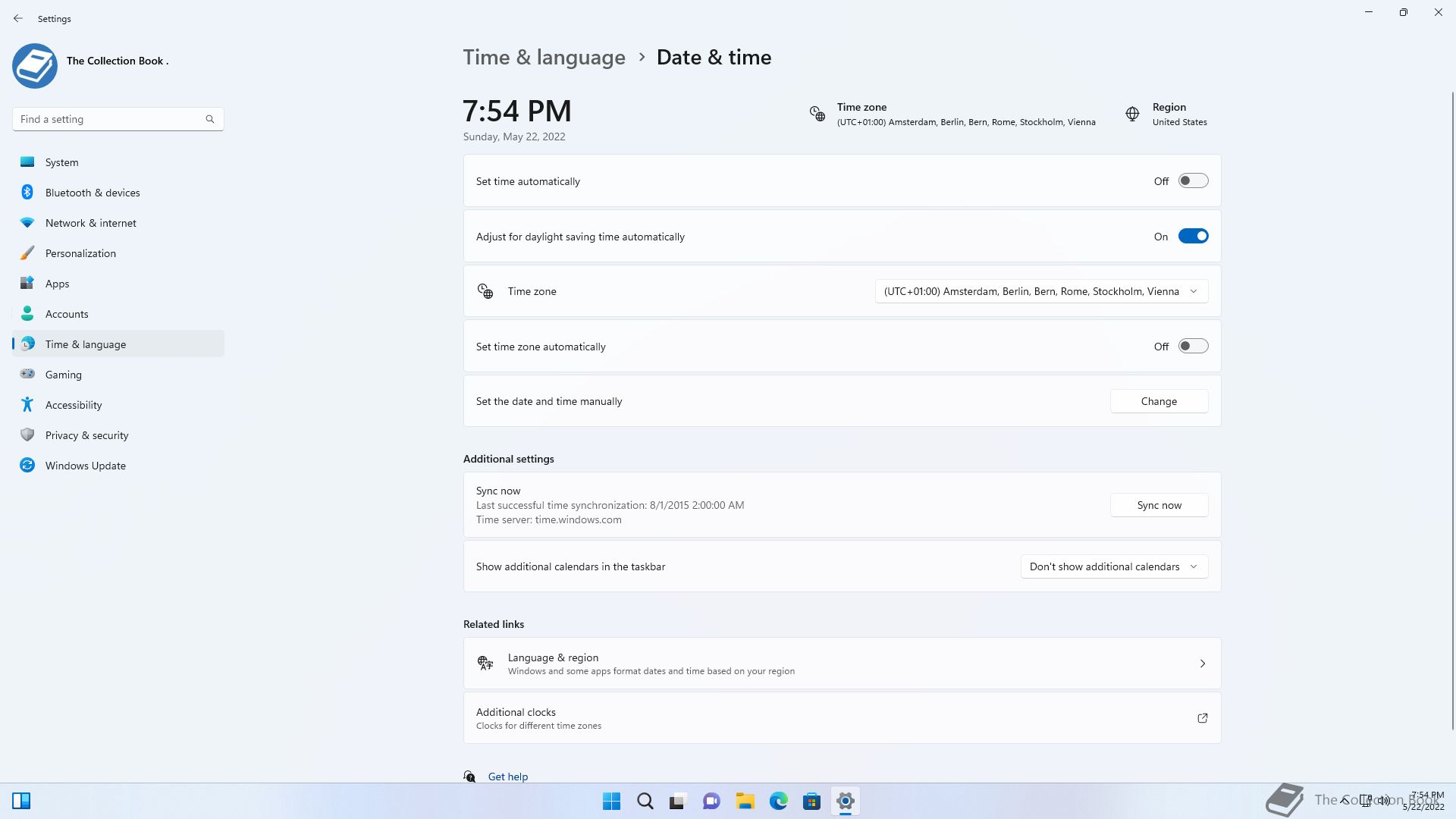Click the Find a setting search field
The height and width of the screenshot is (819, 1456).
coord(118,119)
